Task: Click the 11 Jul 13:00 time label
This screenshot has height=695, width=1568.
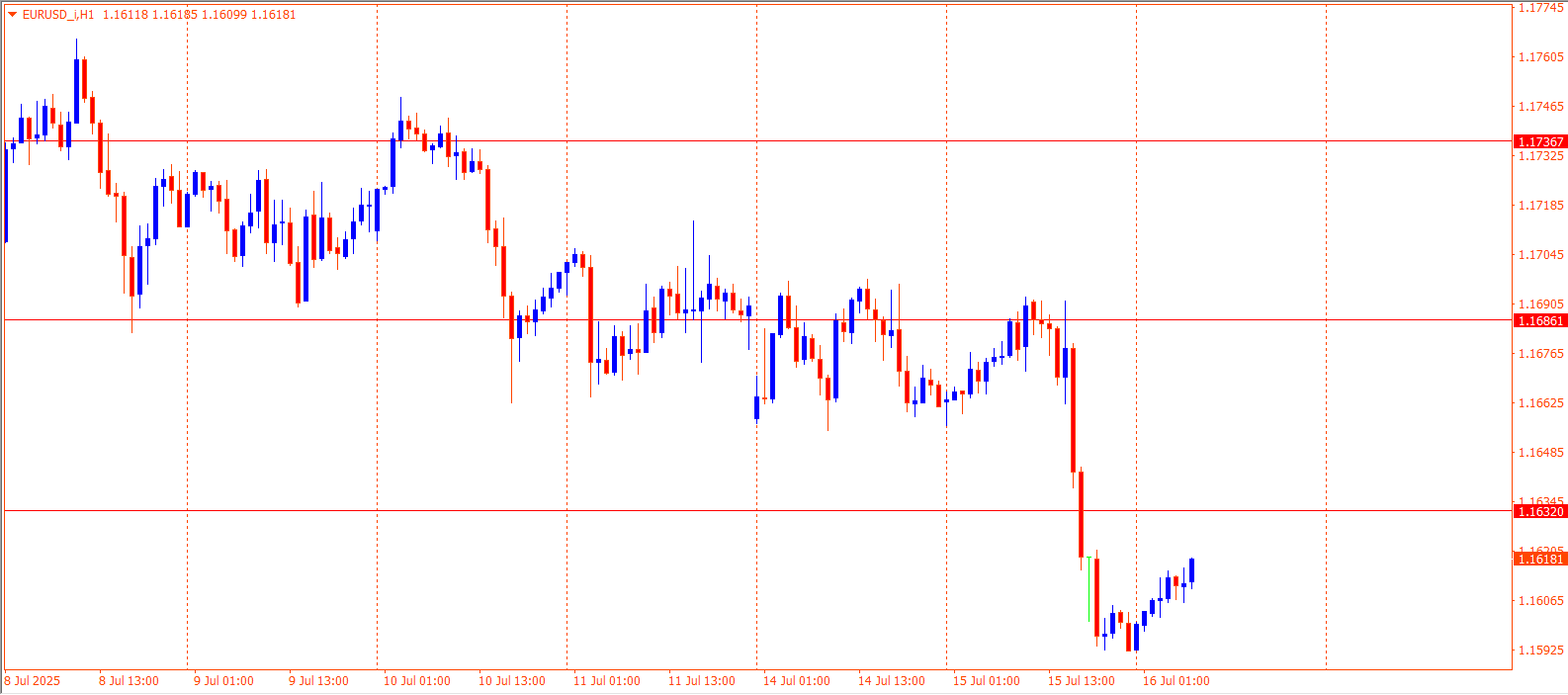Action: pos(702,681)
